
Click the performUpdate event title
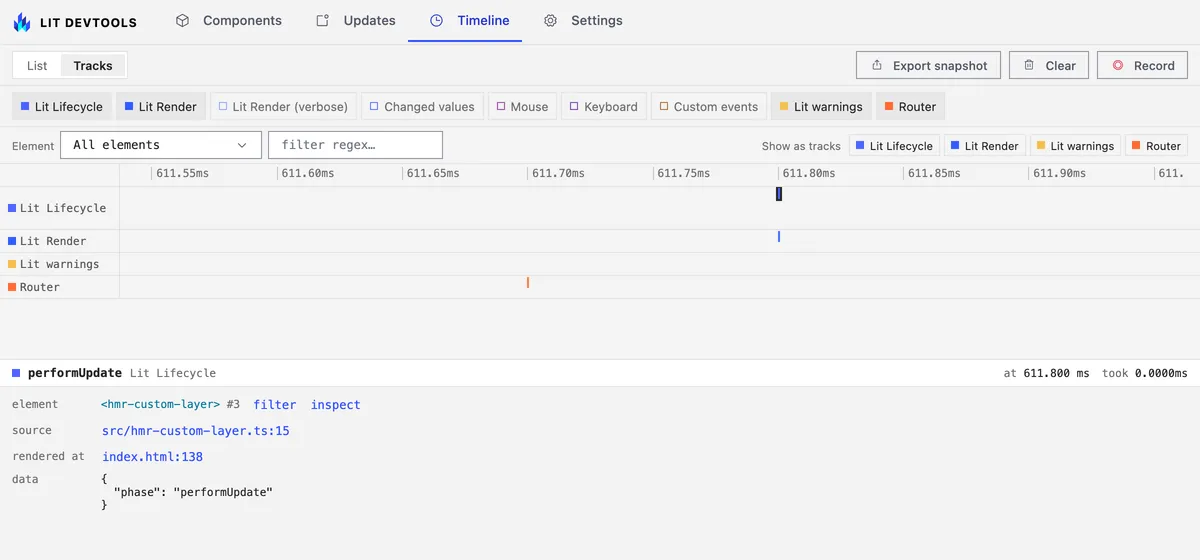(x=75, y=373)
